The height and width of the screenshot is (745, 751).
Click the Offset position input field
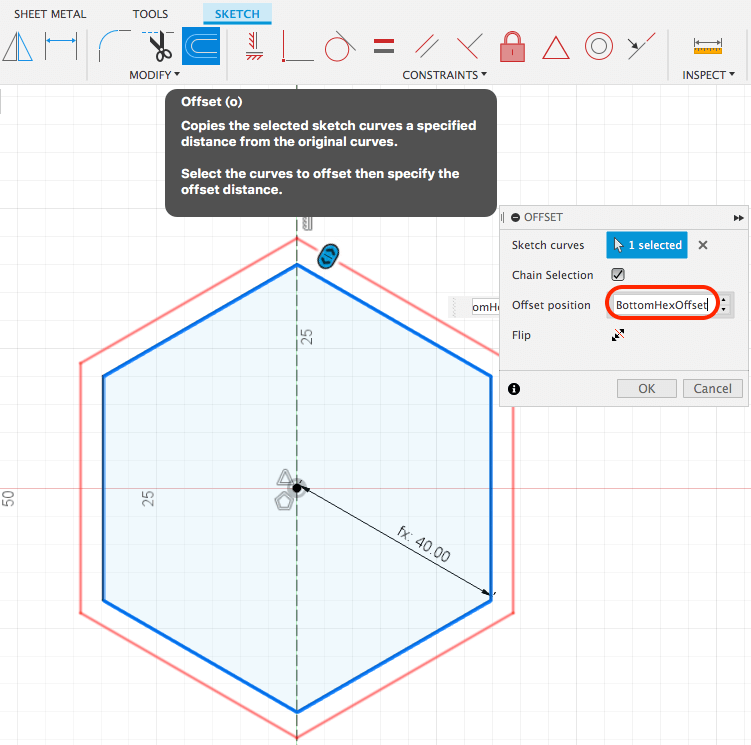pyautogui.click(x=661, y=305)
